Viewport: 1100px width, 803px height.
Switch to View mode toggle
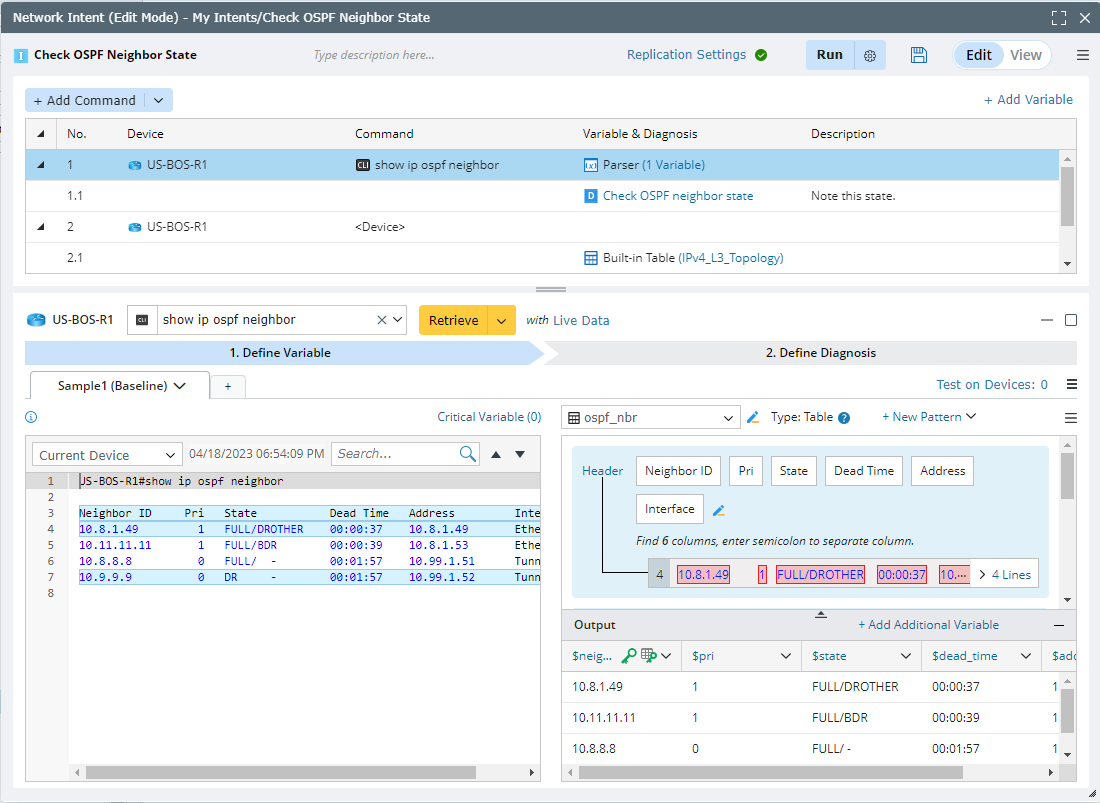[1025, 55]
